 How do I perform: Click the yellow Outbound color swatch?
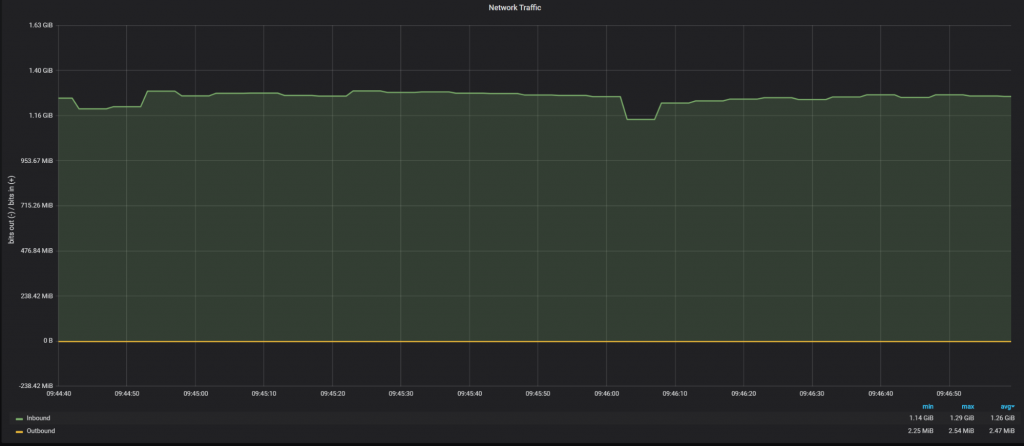[19, 432]
